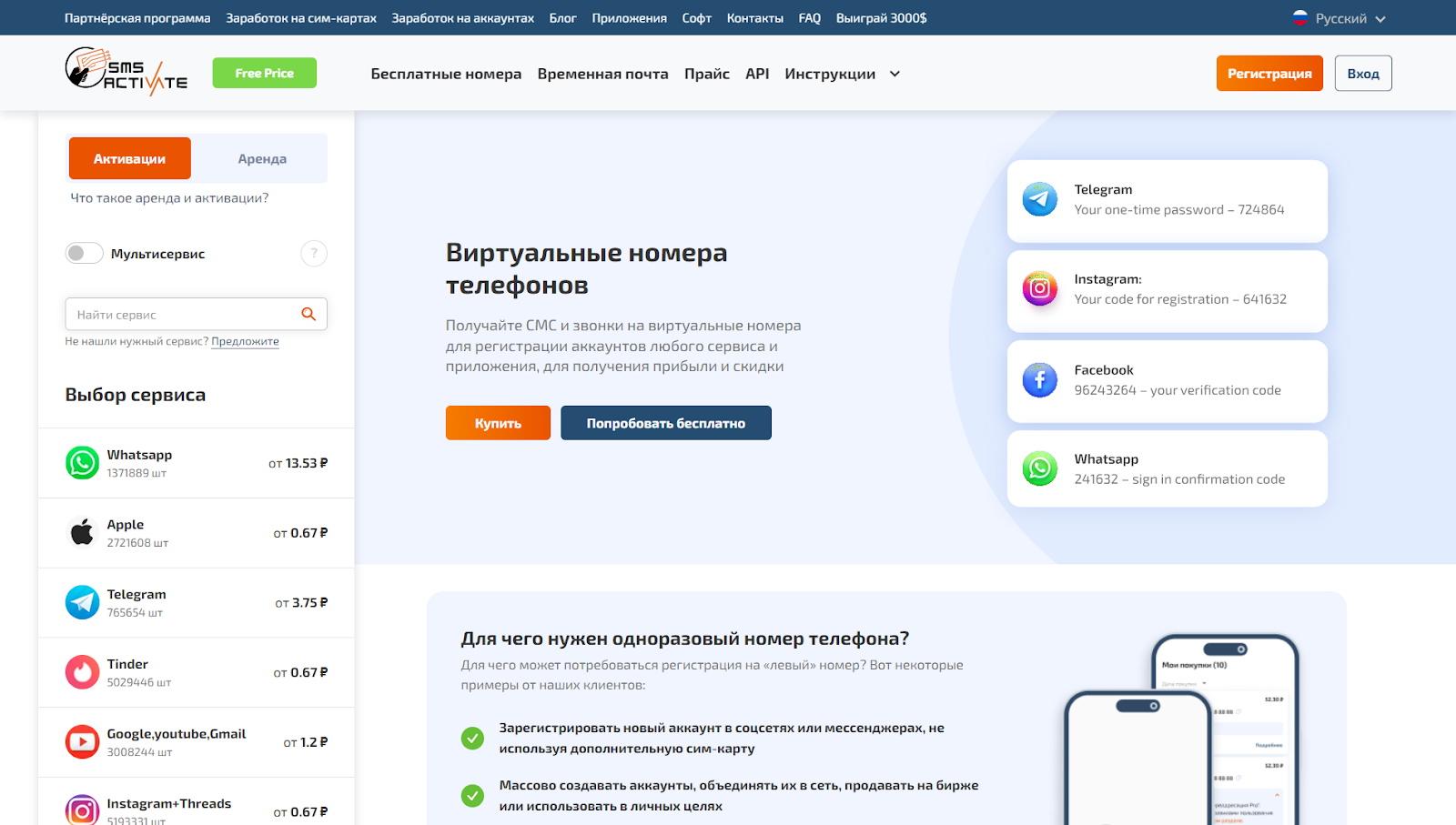
Task: Click the Telegram one-time password card text
Action: pos(1179,209)
